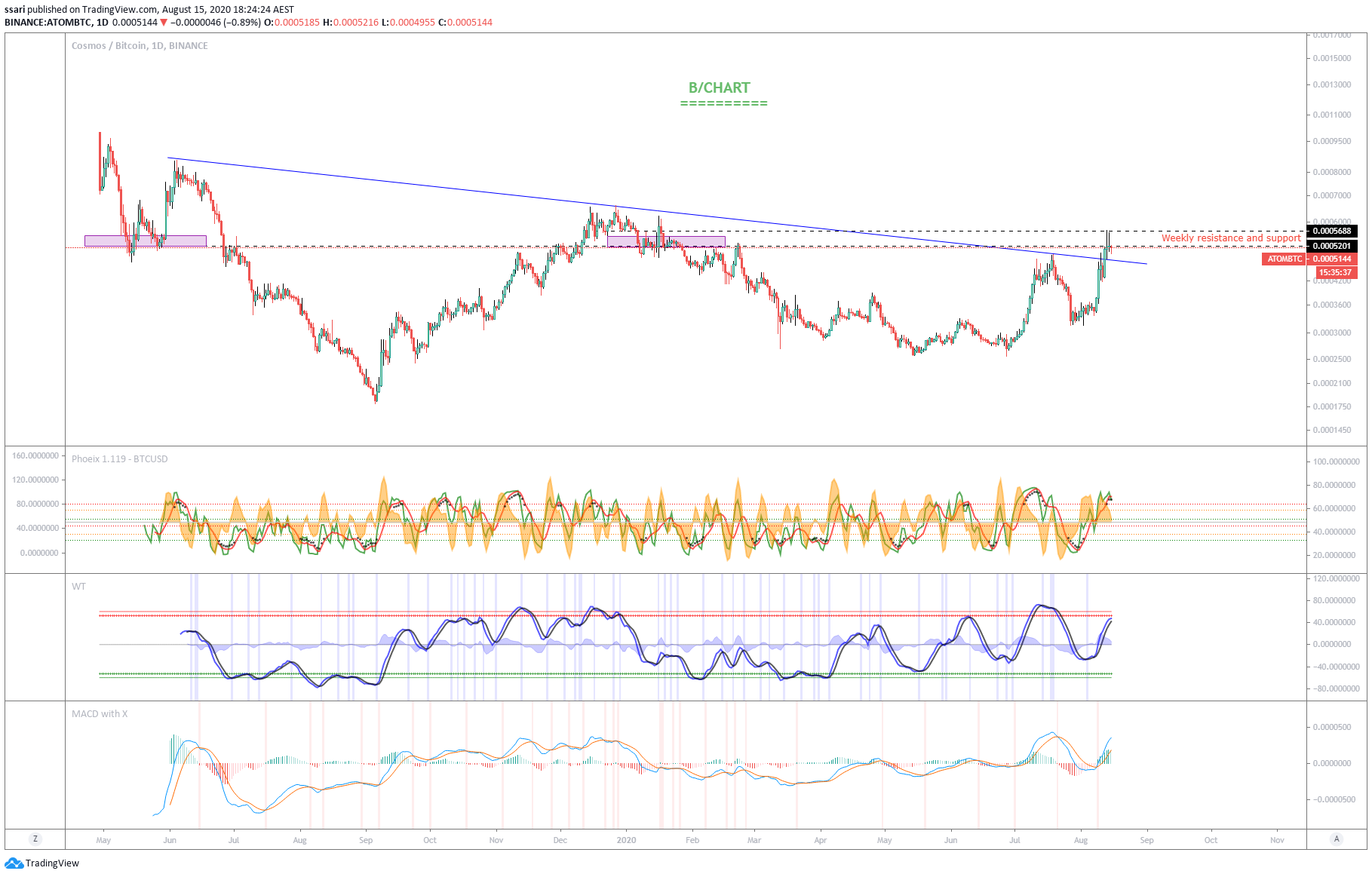Click the A auto-scale button
The image size is (1372, 877).
1337,839
